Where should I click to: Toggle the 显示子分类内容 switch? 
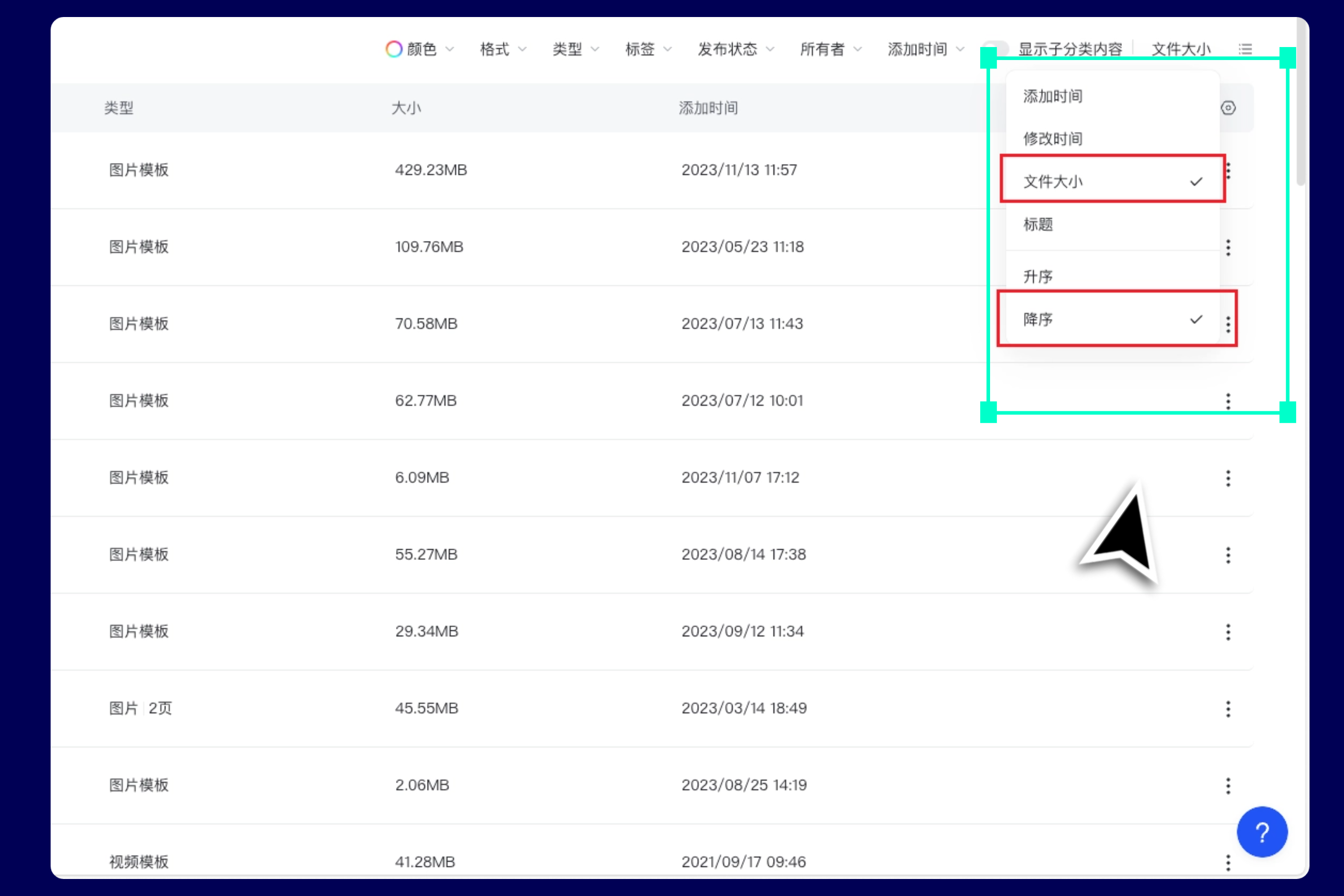(995, 49)
